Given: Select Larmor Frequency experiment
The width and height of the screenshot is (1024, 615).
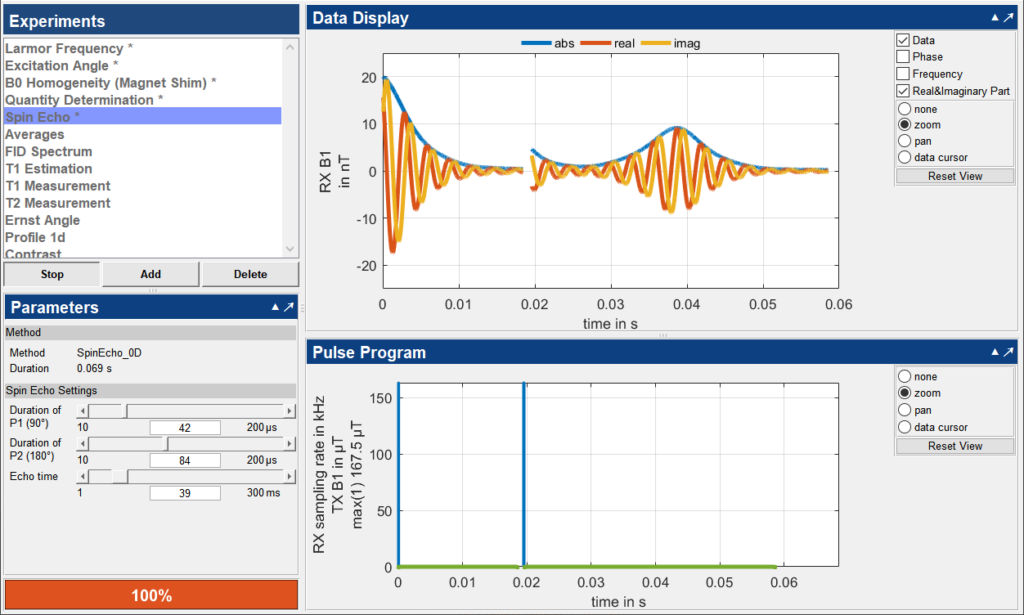Looking at the screenshot, I should click(x=64, y=49).
